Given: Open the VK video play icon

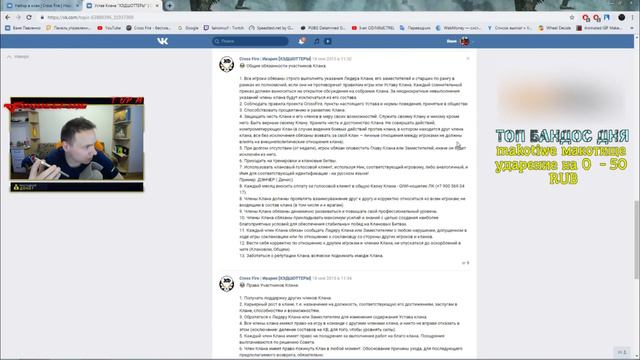Looking at the screenshot, I should pyautogui.click(x=328, y=41).
